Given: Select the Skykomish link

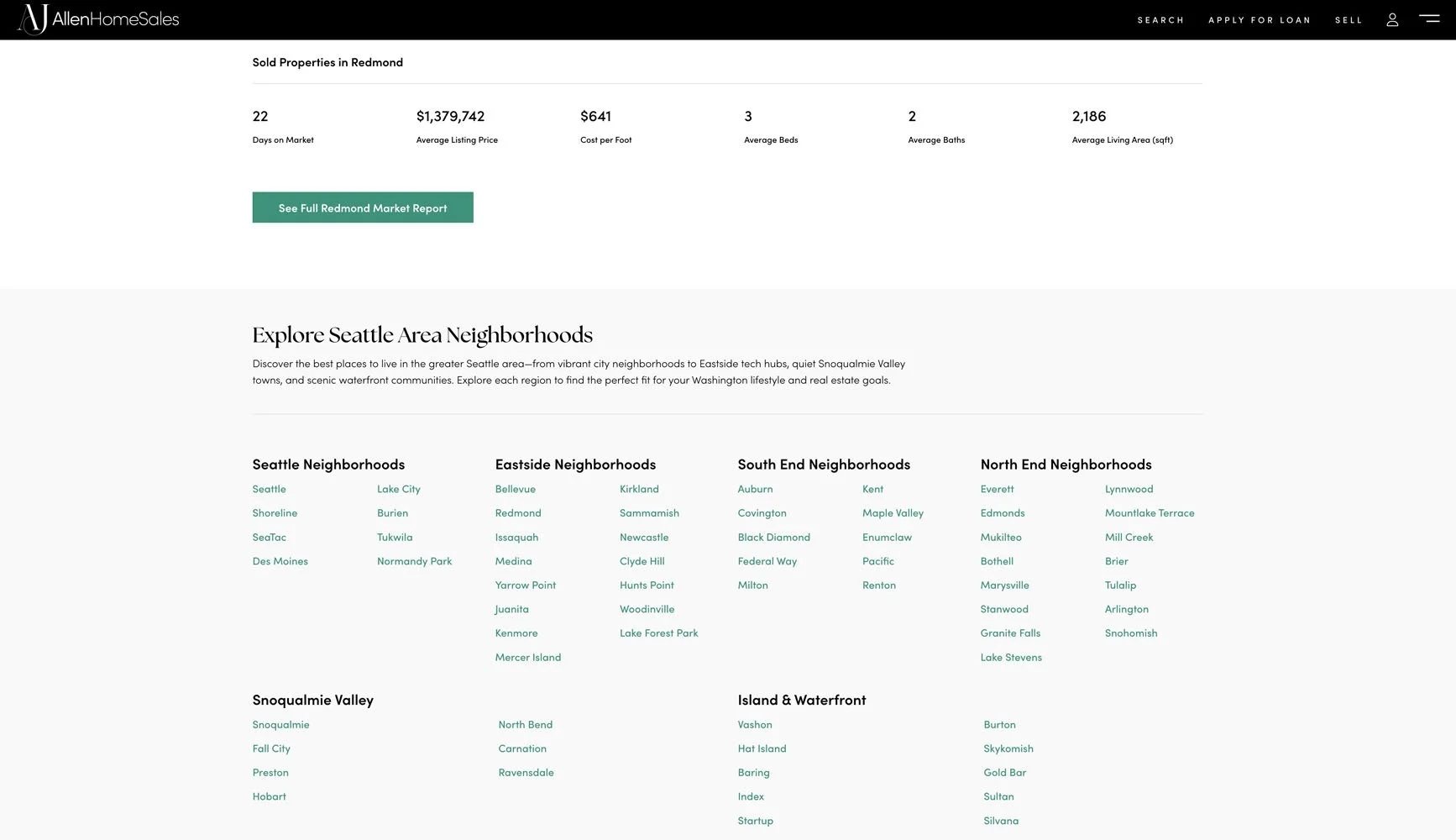Looking at the screenshot, I should coord(1008,748).
